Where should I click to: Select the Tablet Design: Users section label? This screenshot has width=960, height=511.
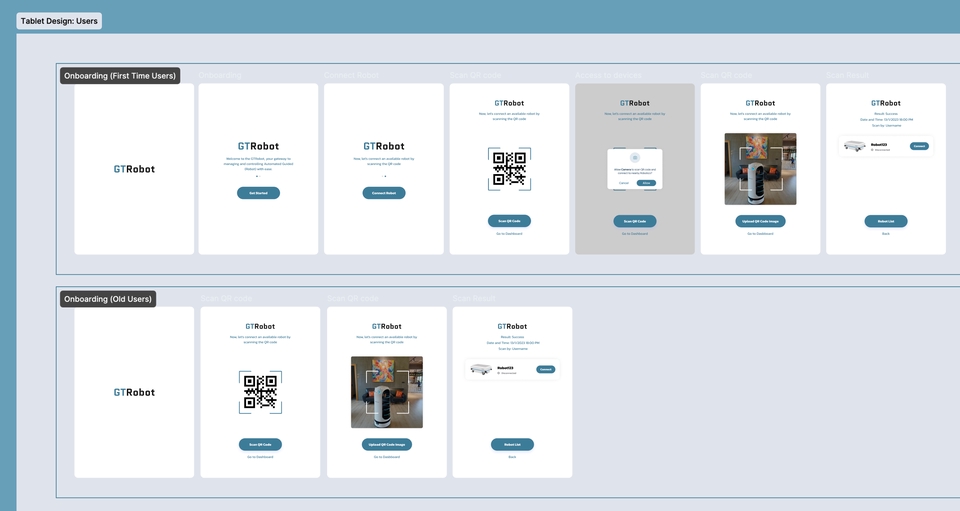[59, 21]
